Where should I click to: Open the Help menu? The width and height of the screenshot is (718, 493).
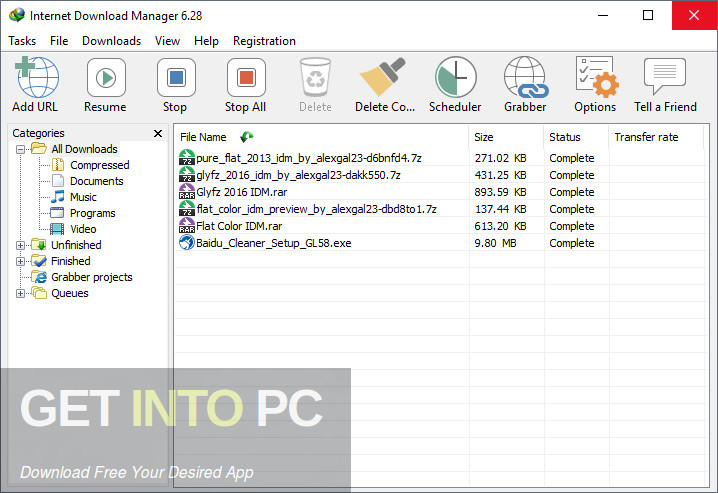click(206, 41)
